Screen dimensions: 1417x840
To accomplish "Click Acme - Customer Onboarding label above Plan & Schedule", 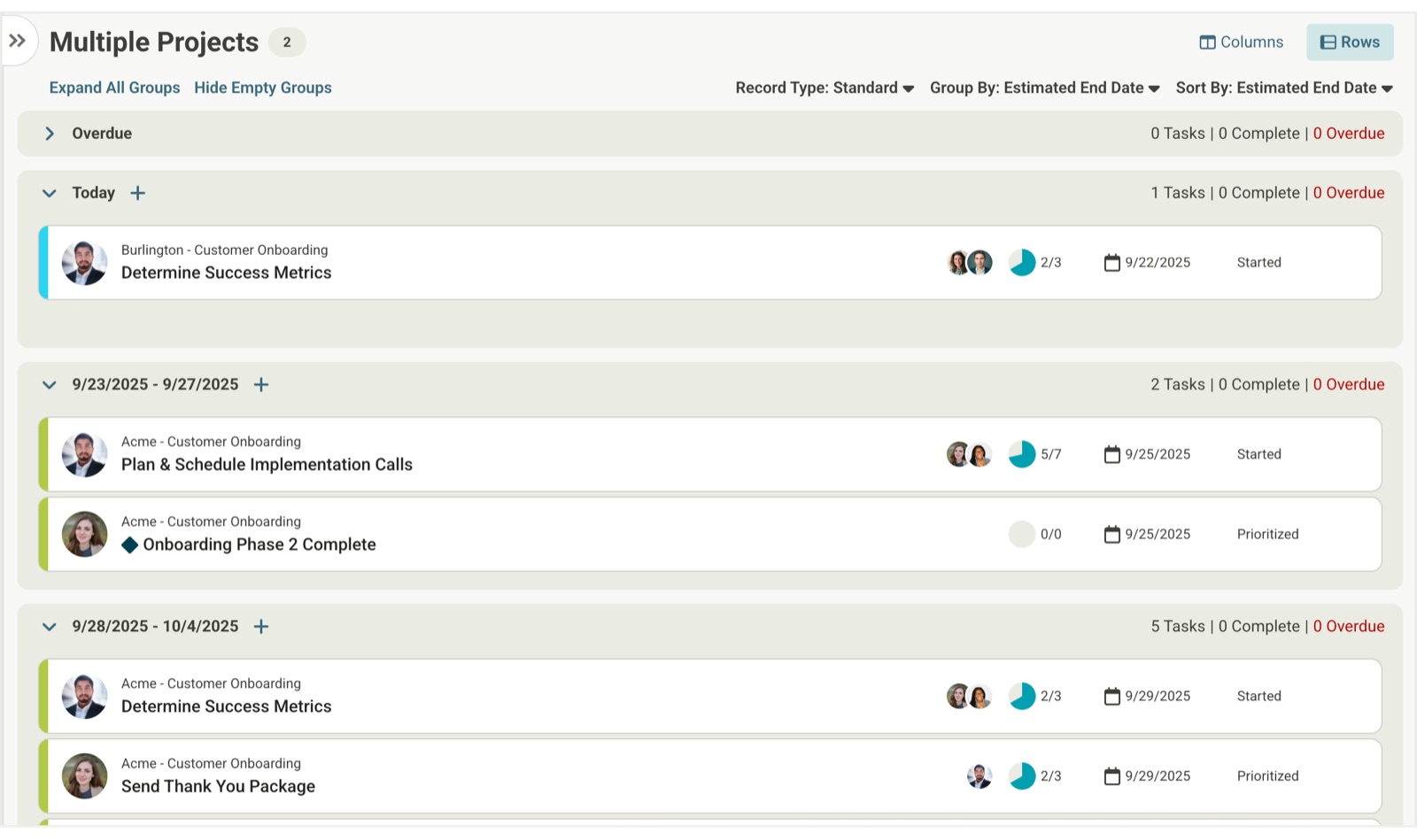I will coord(211,442).
